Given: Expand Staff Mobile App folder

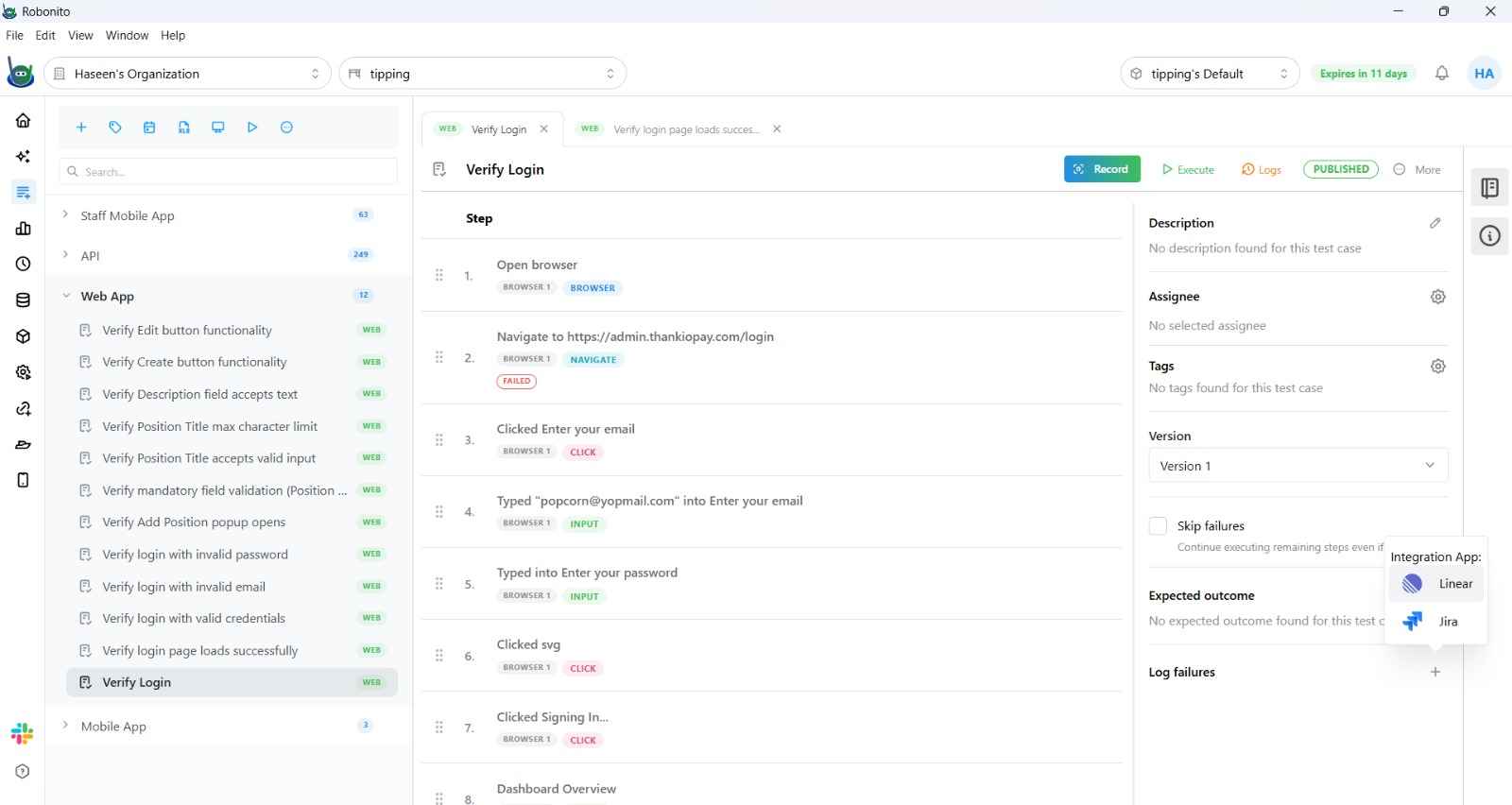Looking at the screenshot, I should tap(65, 214).
